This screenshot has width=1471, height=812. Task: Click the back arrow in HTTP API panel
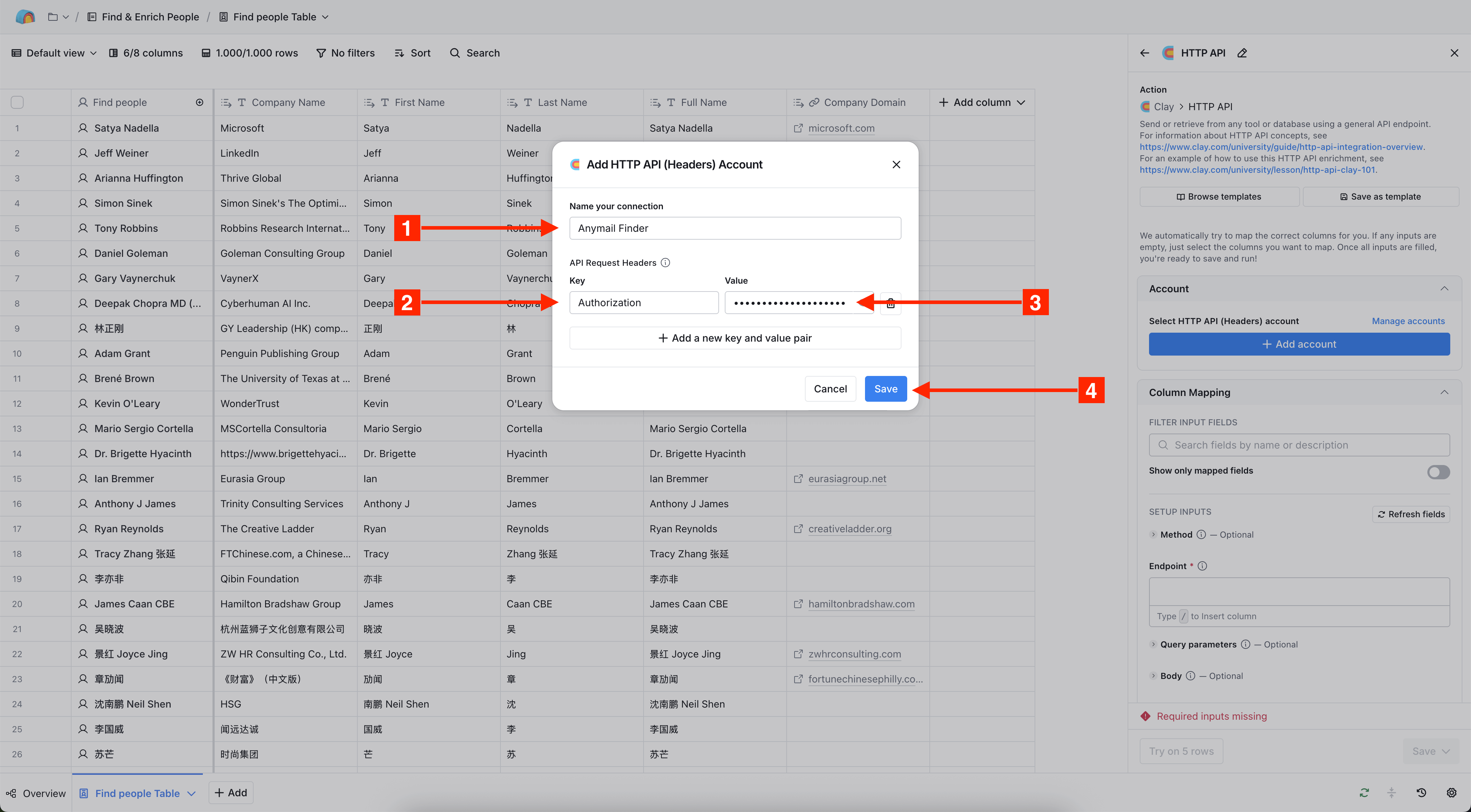tap(1144, 53)
